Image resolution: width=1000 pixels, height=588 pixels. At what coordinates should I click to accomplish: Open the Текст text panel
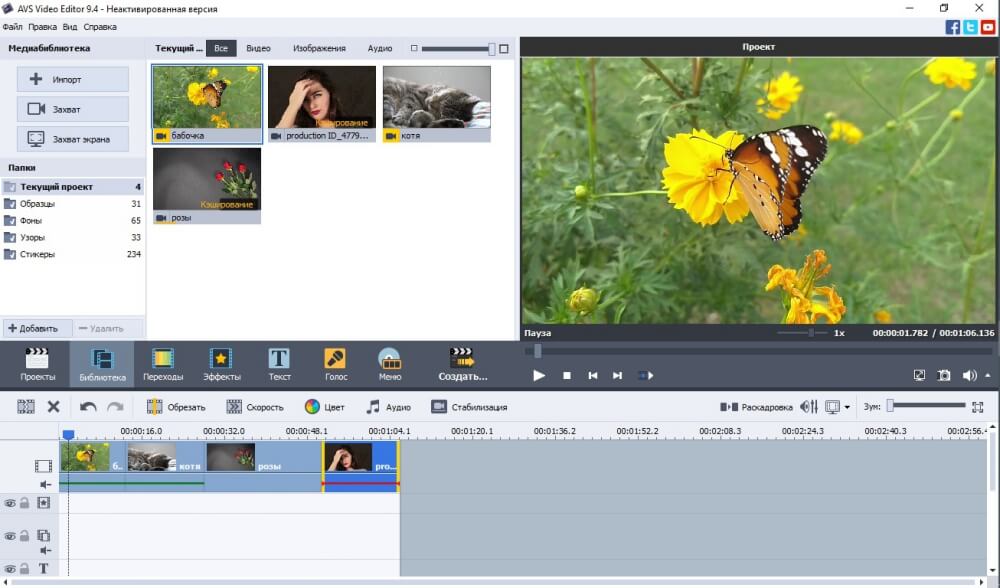click(x=279, y=365)
